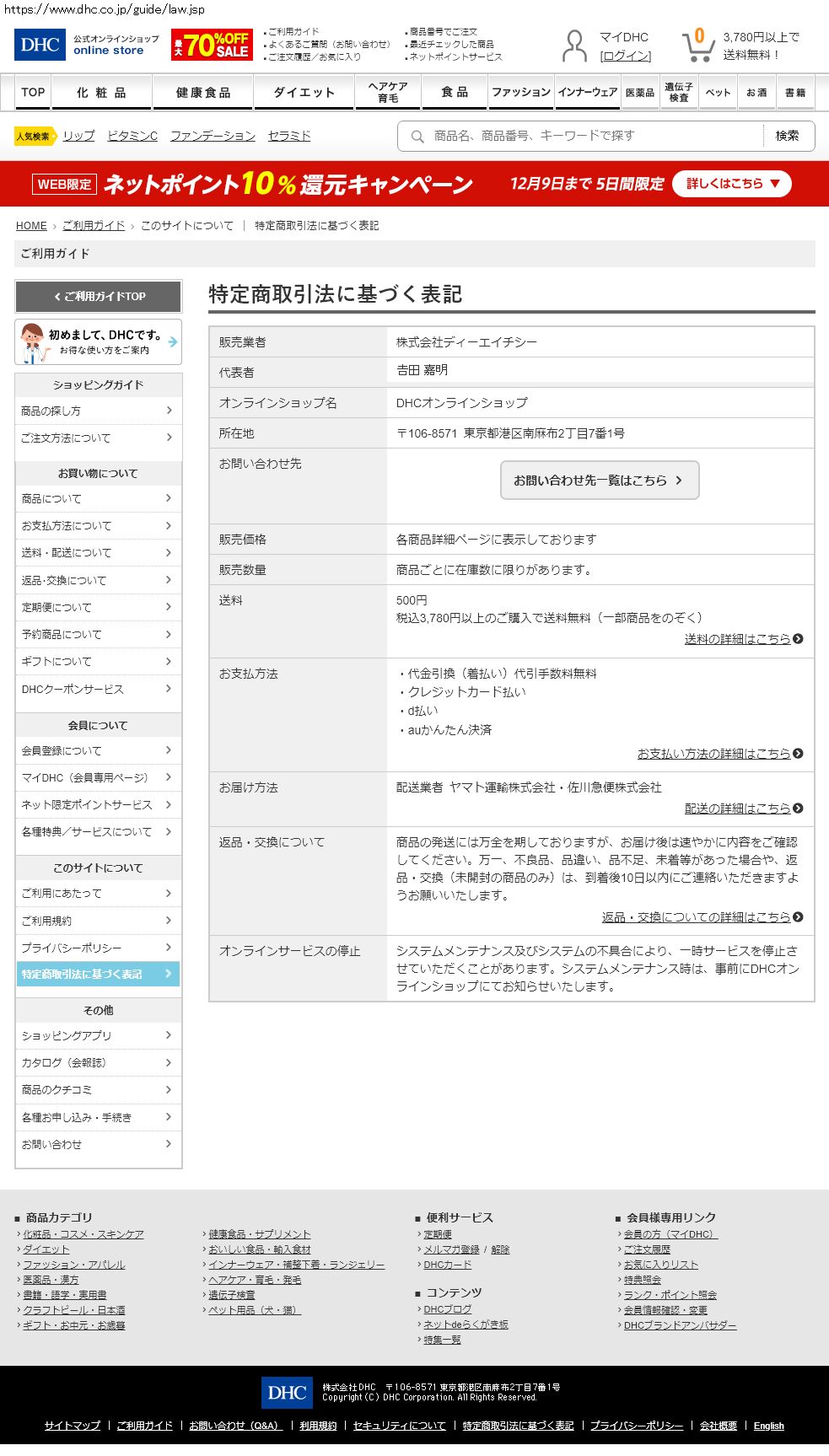Click arrow icon beside 配送の詳細はこちら
829x1456 pixels.
click(x=798, y=809)
